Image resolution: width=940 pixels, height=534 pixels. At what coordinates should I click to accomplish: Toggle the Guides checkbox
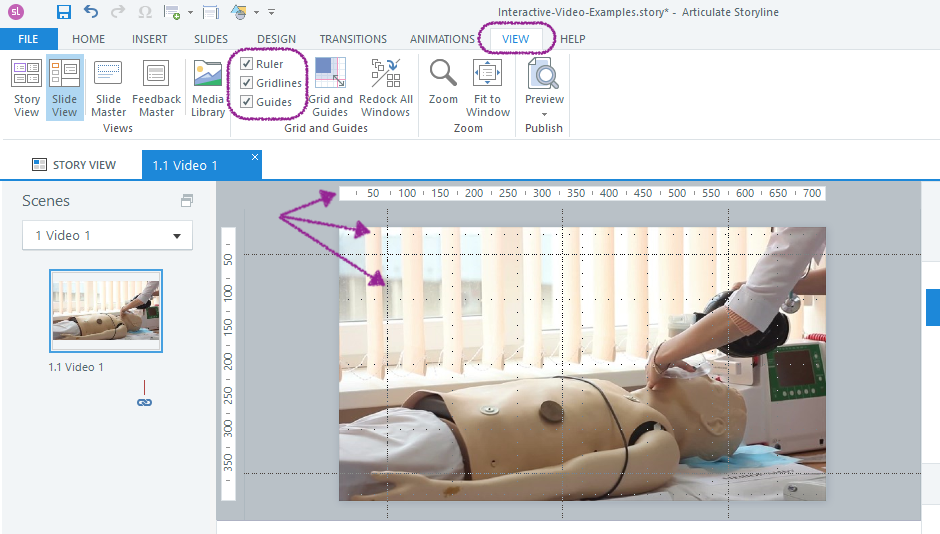click(x=247, y=102)
